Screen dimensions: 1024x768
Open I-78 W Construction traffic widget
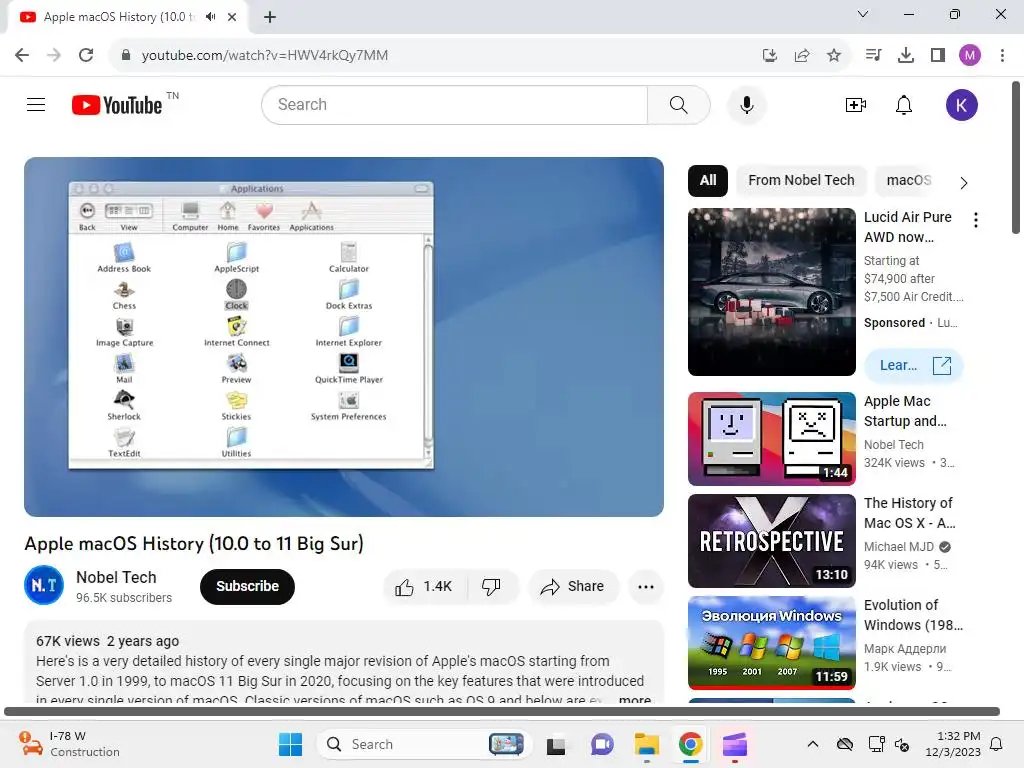click(x=69, y=744)
